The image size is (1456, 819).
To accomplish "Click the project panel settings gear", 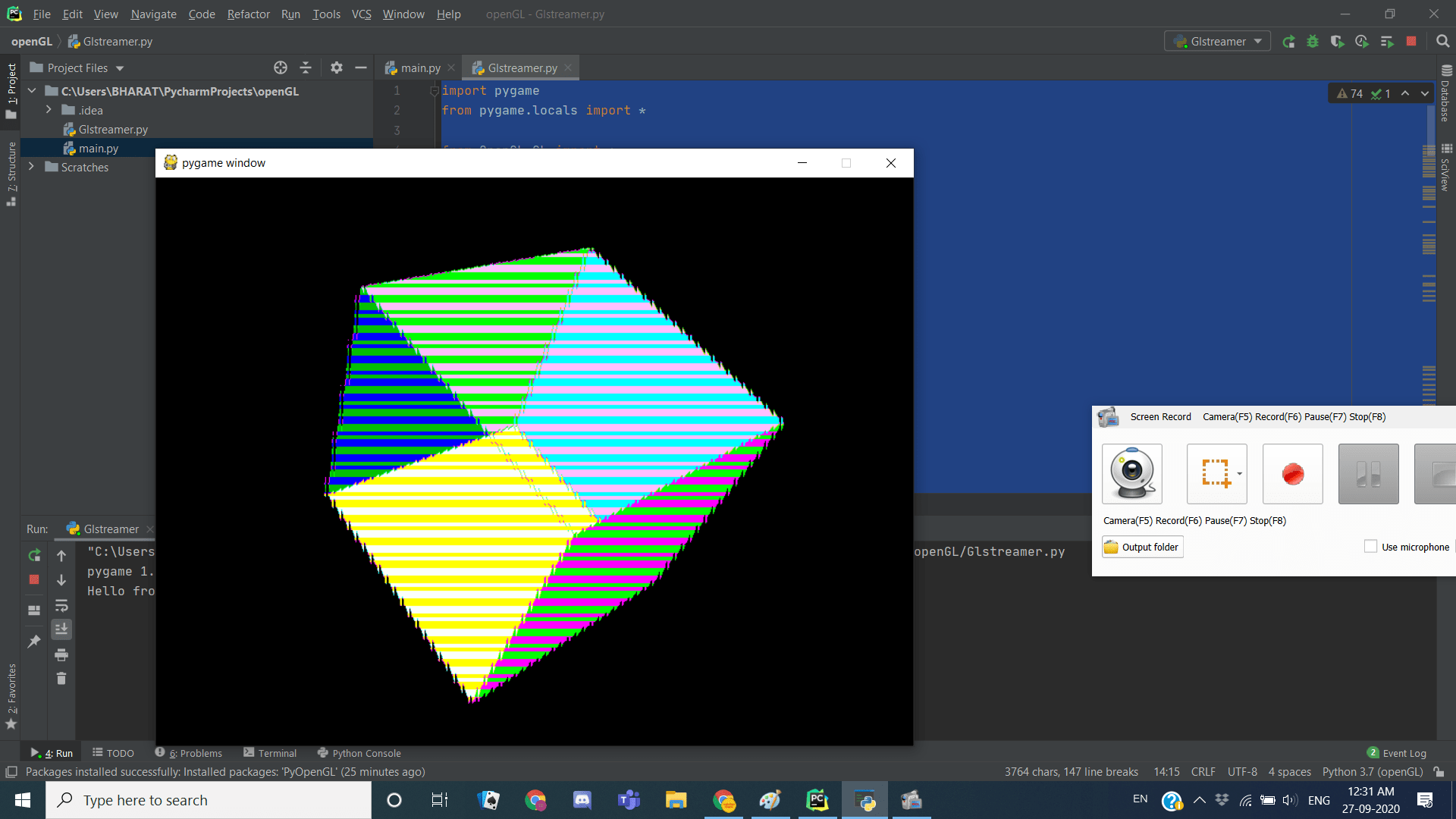I will pos(337,67).
